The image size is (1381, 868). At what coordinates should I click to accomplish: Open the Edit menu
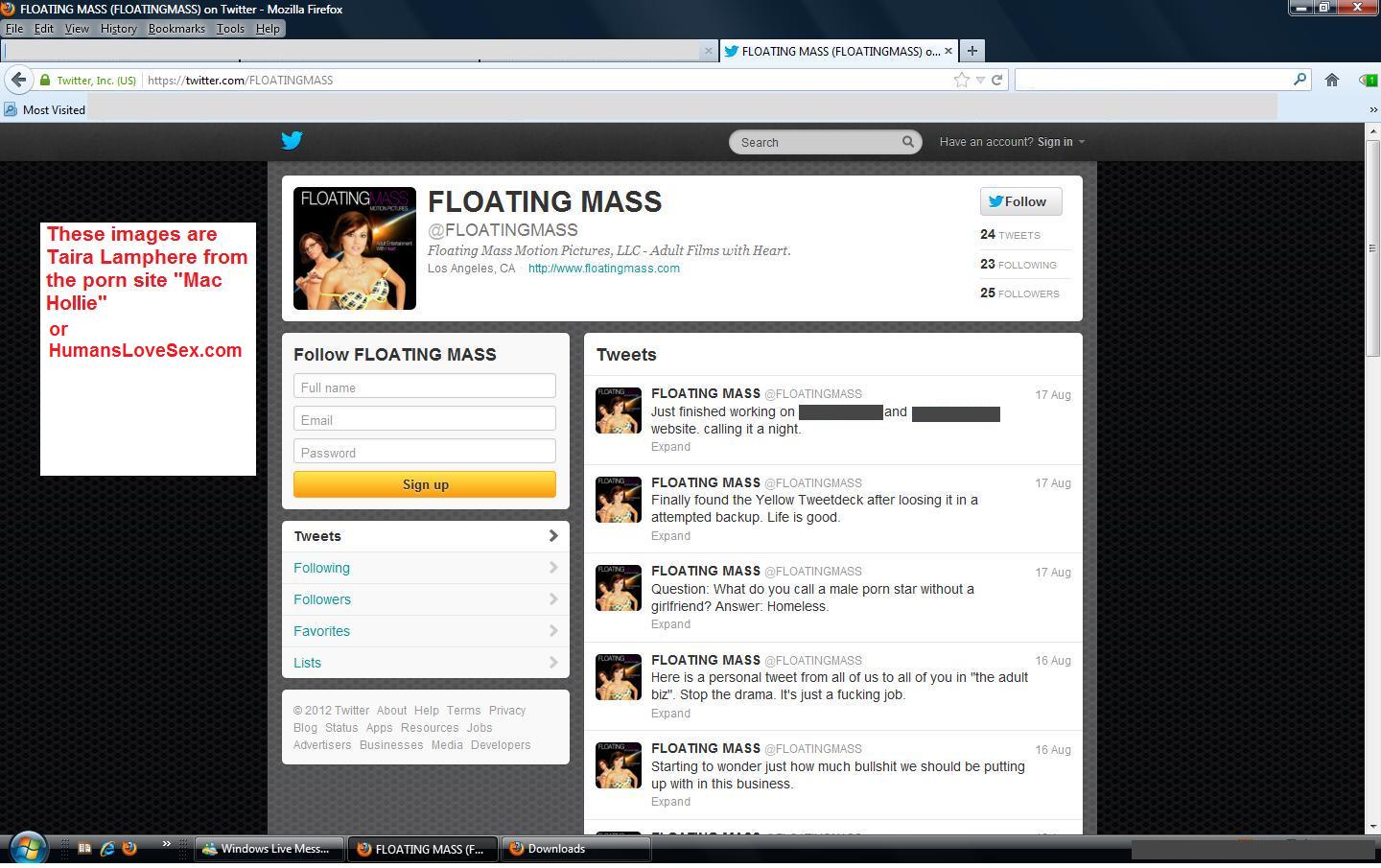coord(44,29)
